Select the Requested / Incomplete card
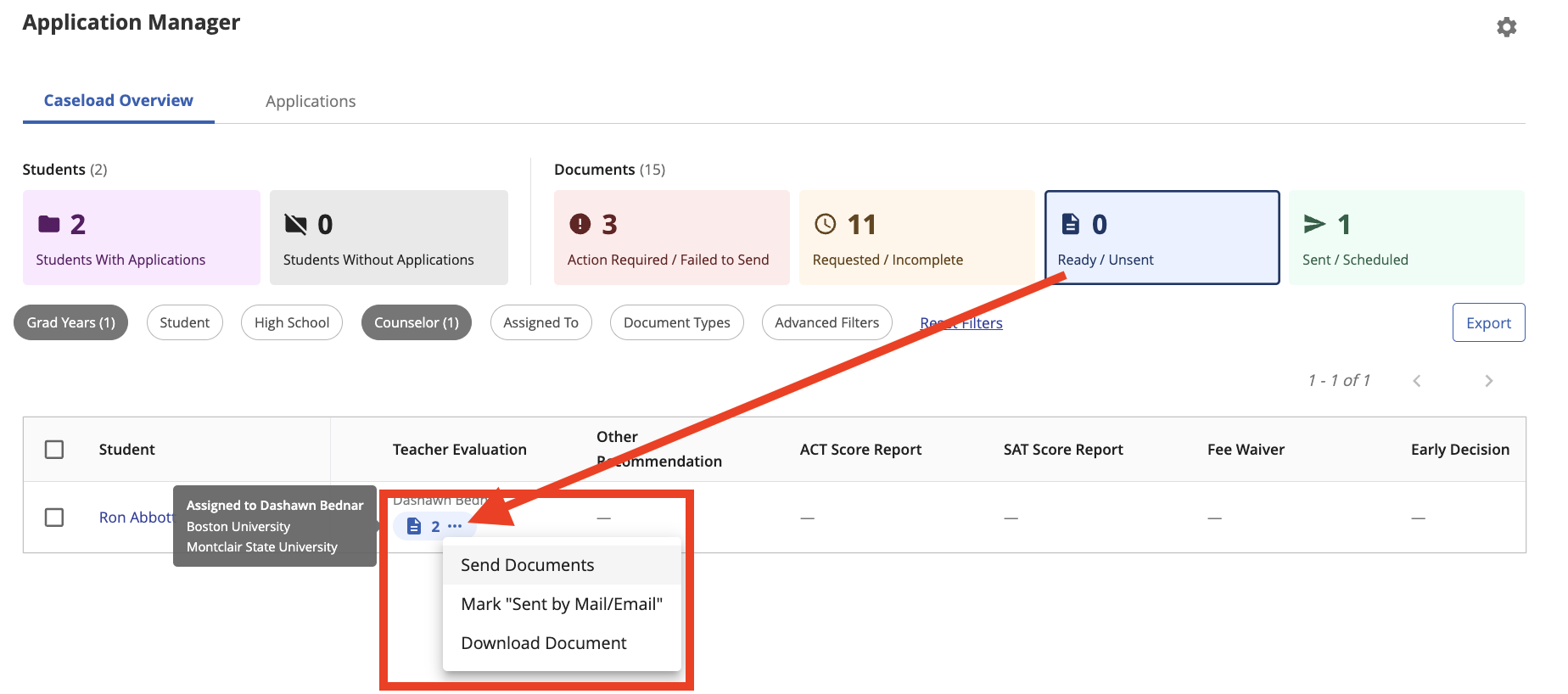Screen dimensions: 1568x694 pyautogui.click(x=917, y=238)
